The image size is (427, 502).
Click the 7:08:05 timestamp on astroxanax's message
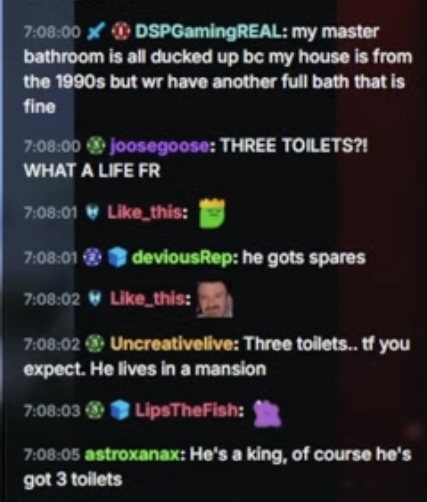click(x=52, y=454)
